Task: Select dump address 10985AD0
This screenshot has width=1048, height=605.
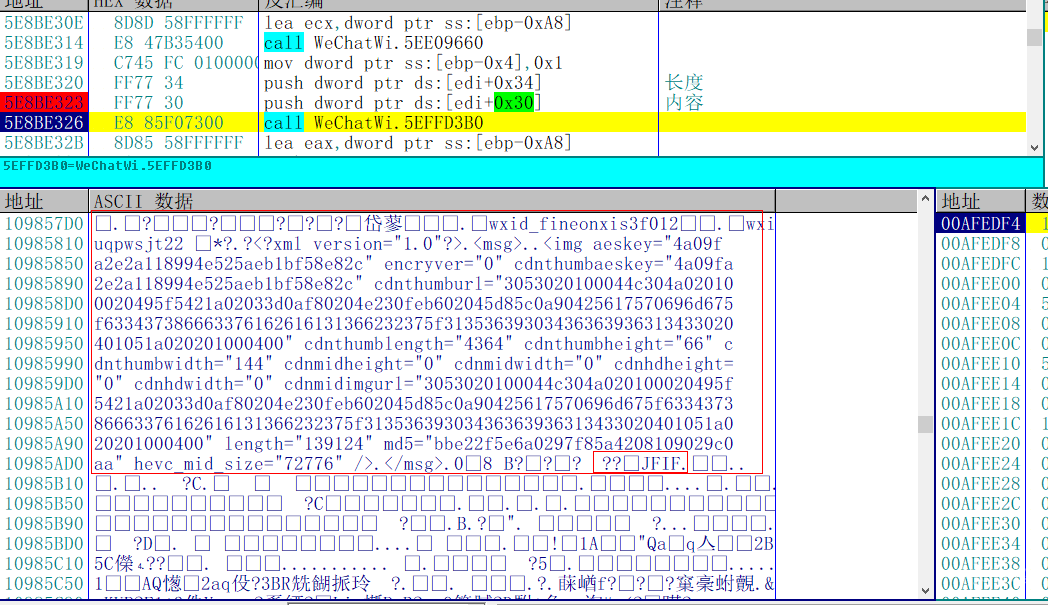Action: point(44,464)
